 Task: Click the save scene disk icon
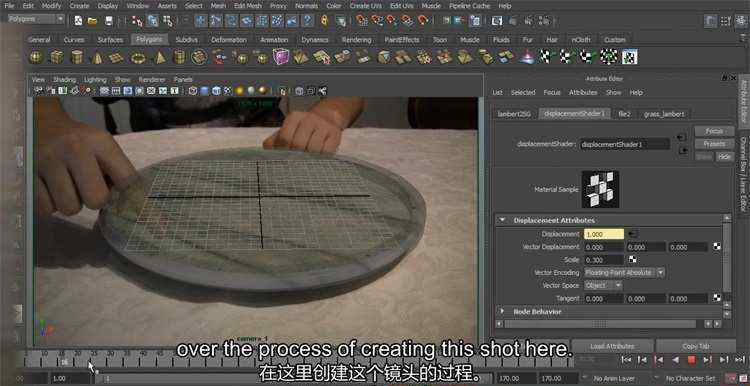[x=109, y=21]
